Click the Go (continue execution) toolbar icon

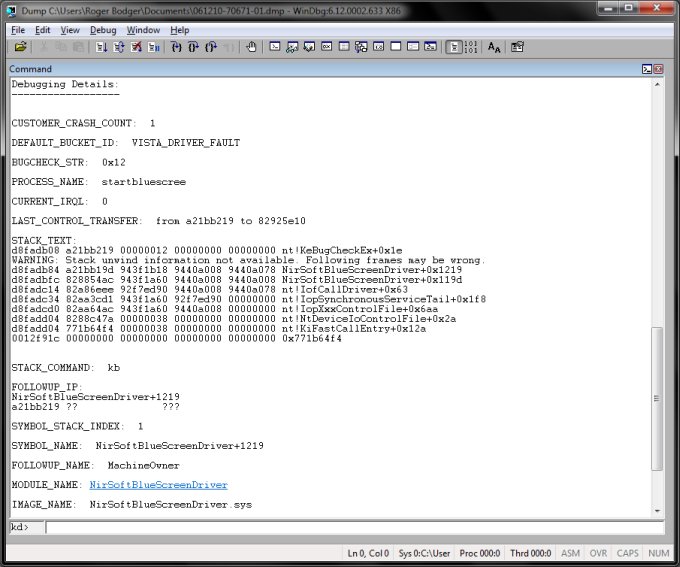(x=101, y=47)
